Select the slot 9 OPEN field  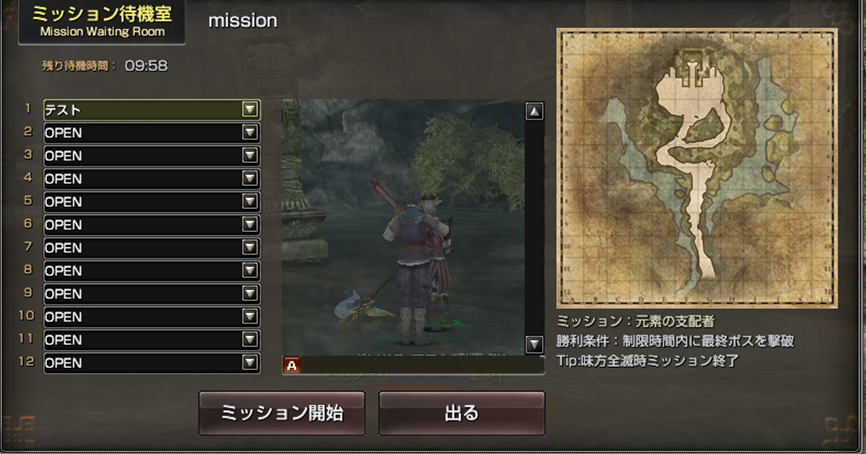pos(152,294)
